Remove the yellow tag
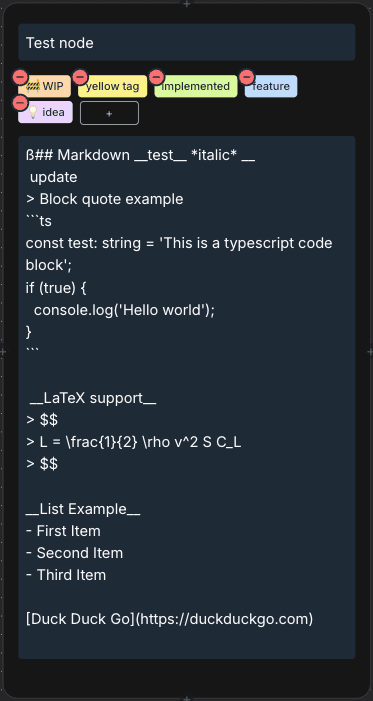373x701 pixels. (x=80, y=77)
